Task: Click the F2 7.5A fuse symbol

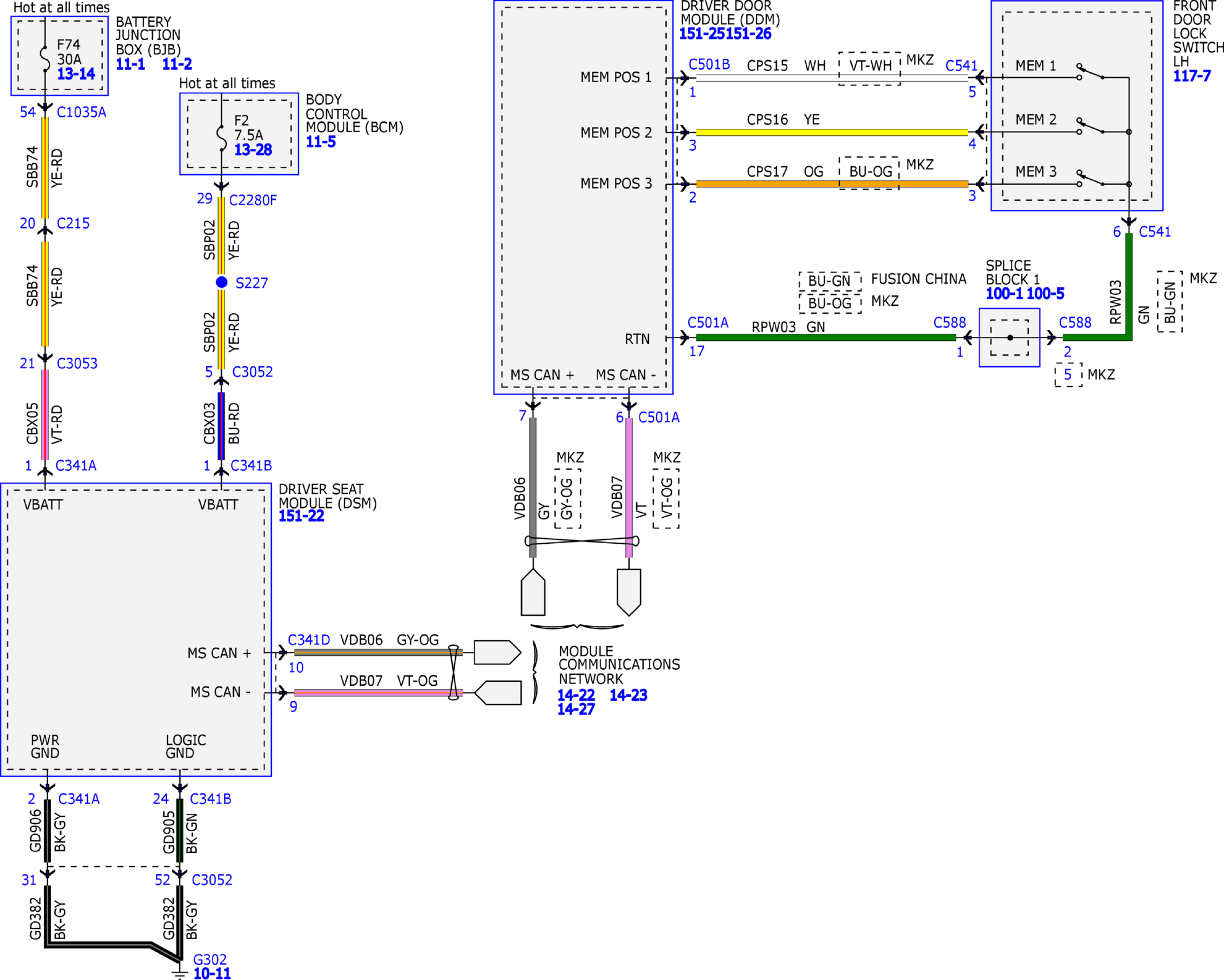Action: pyautogui.click(x=221, y=137)
